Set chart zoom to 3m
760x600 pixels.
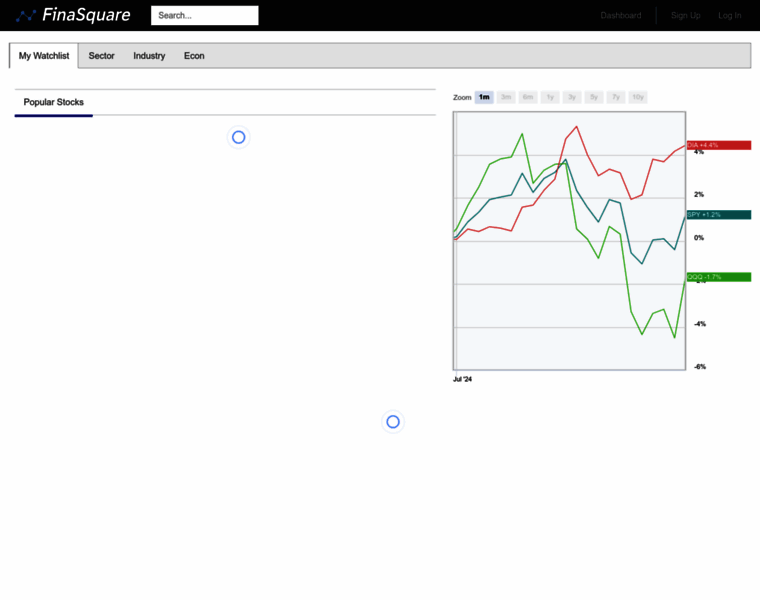[506, 97]
